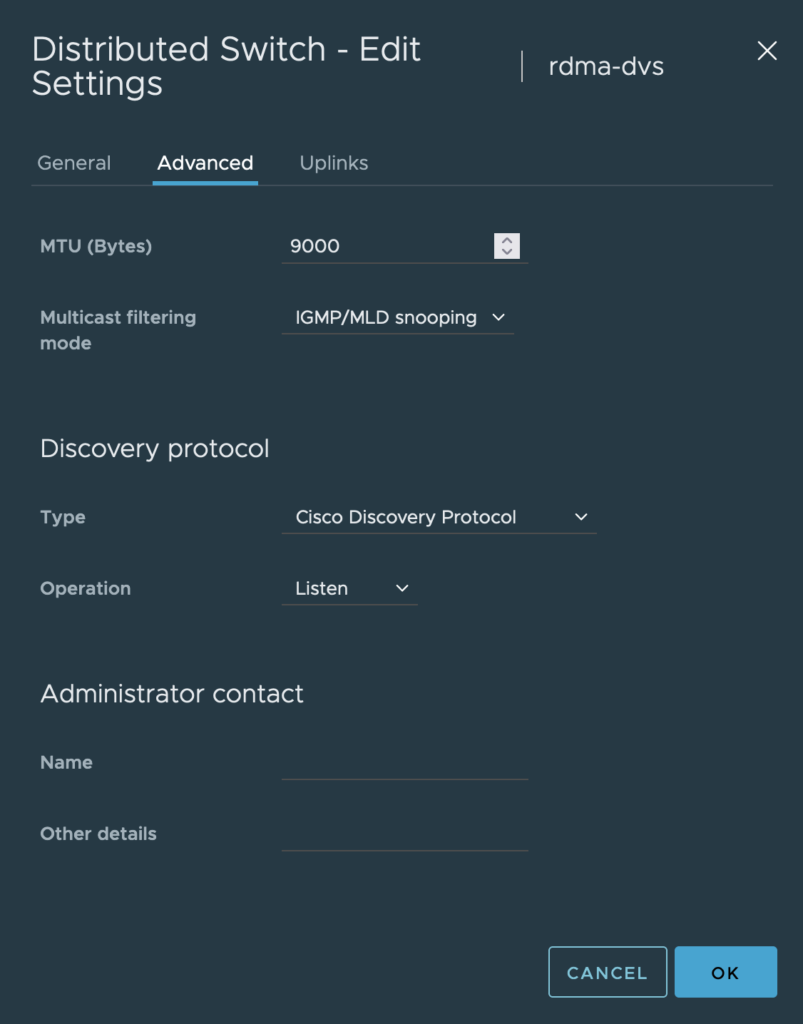This screenshot has width=803, height=1024.
Task: Open the Uplinks tab
Action: pyautogui.click(x=334, y=163)
